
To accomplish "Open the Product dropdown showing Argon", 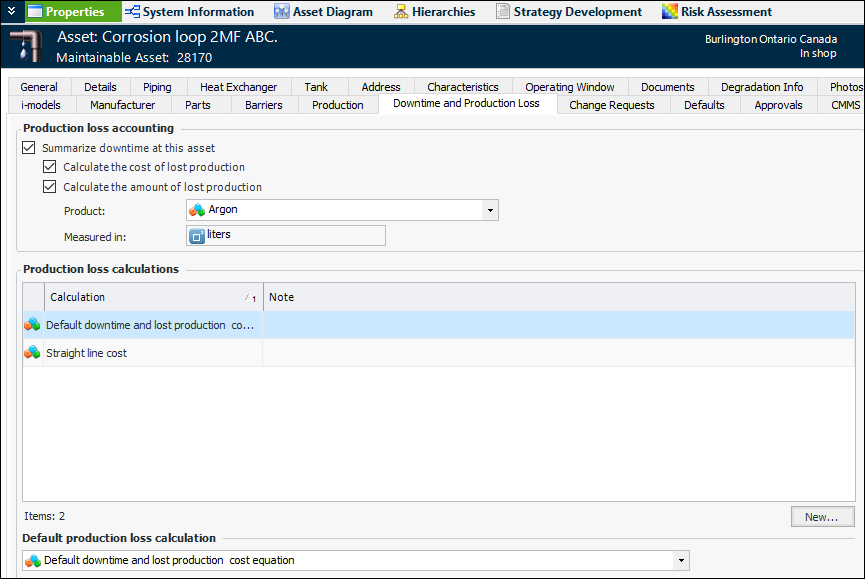I will point(489,210).
